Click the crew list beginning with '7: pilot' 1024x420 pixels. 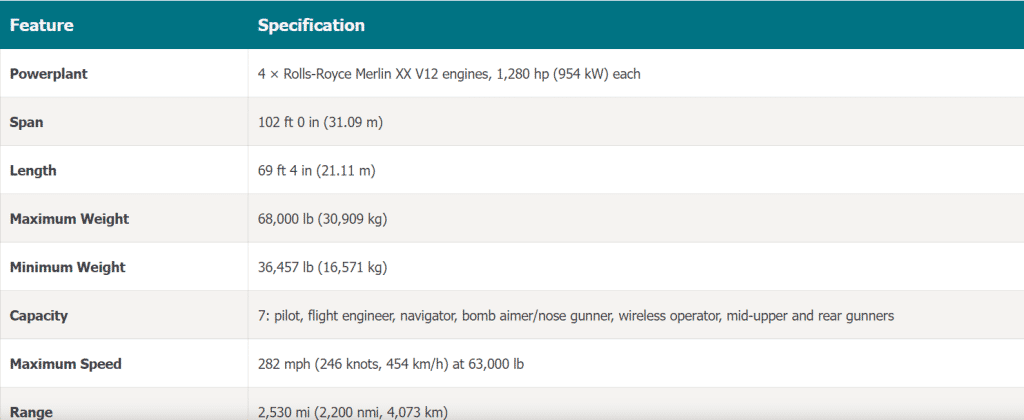[575, 316]
